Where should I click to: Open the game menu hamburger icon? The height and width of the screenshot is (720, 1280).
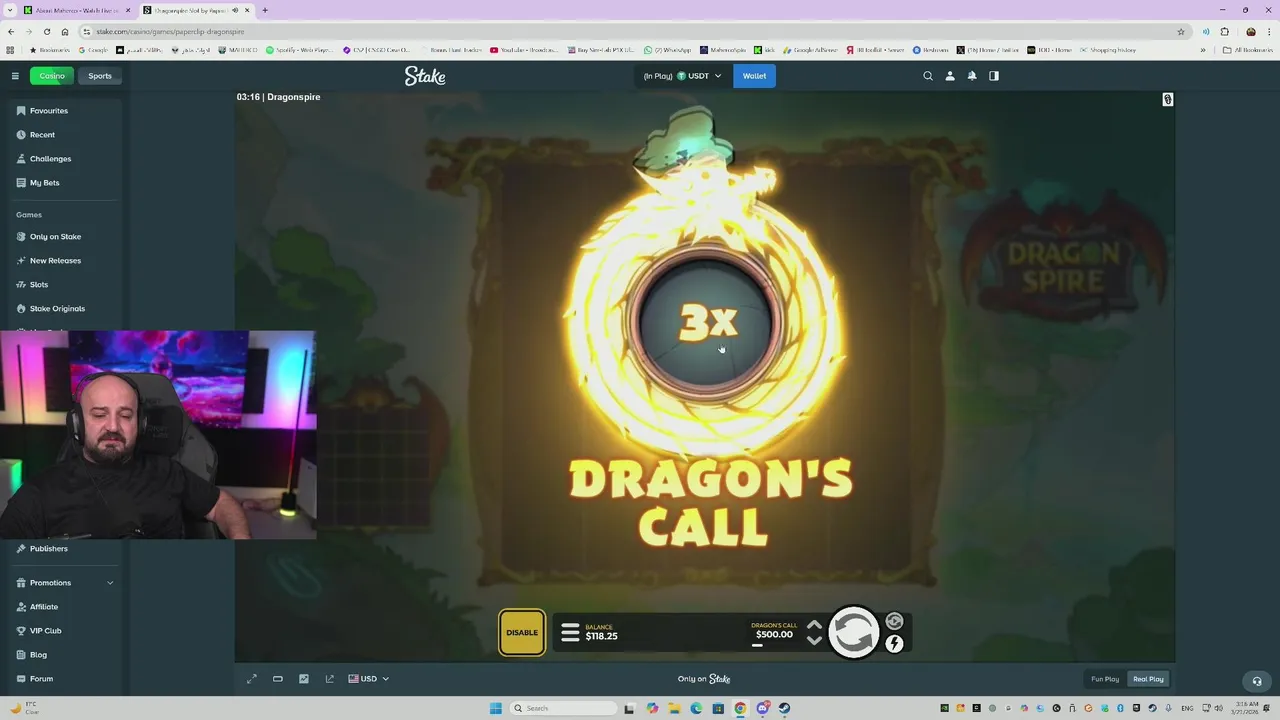click(570, 632)
